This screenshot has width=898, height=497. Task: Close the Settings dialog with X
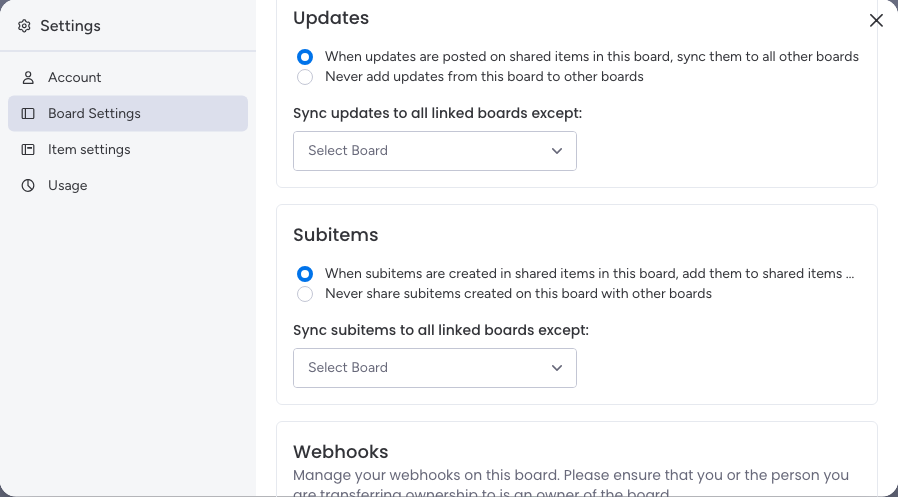click(x=876, y=21)
